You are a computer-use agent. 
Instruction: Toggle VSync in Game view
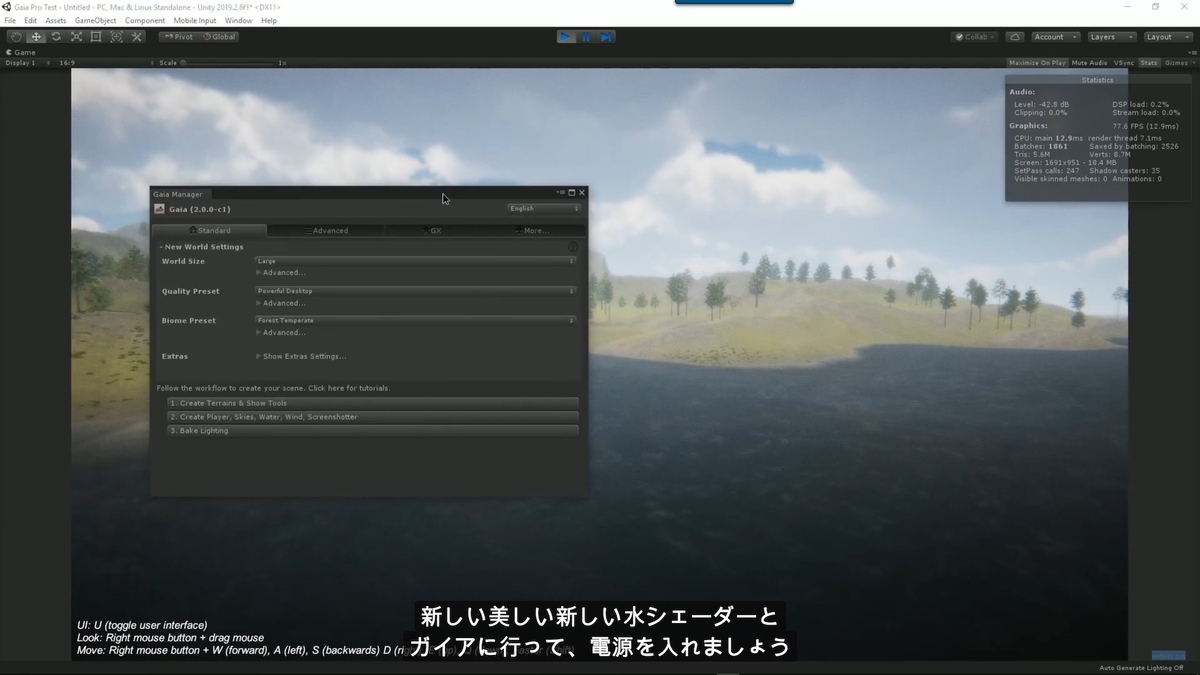1125,63
